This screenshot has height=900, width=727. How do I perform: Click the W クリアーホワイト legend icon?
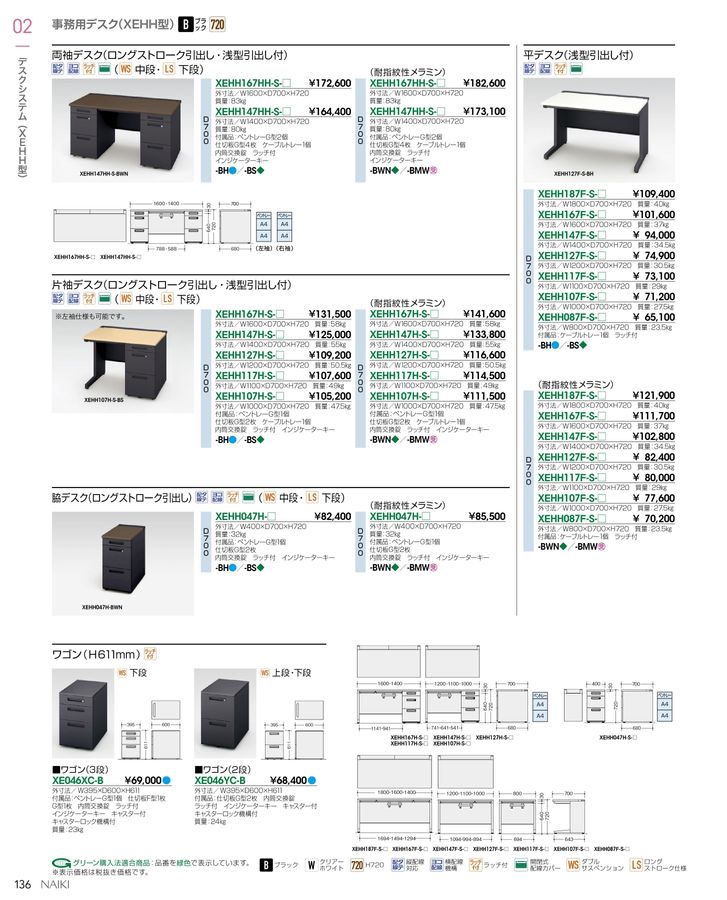311,865
